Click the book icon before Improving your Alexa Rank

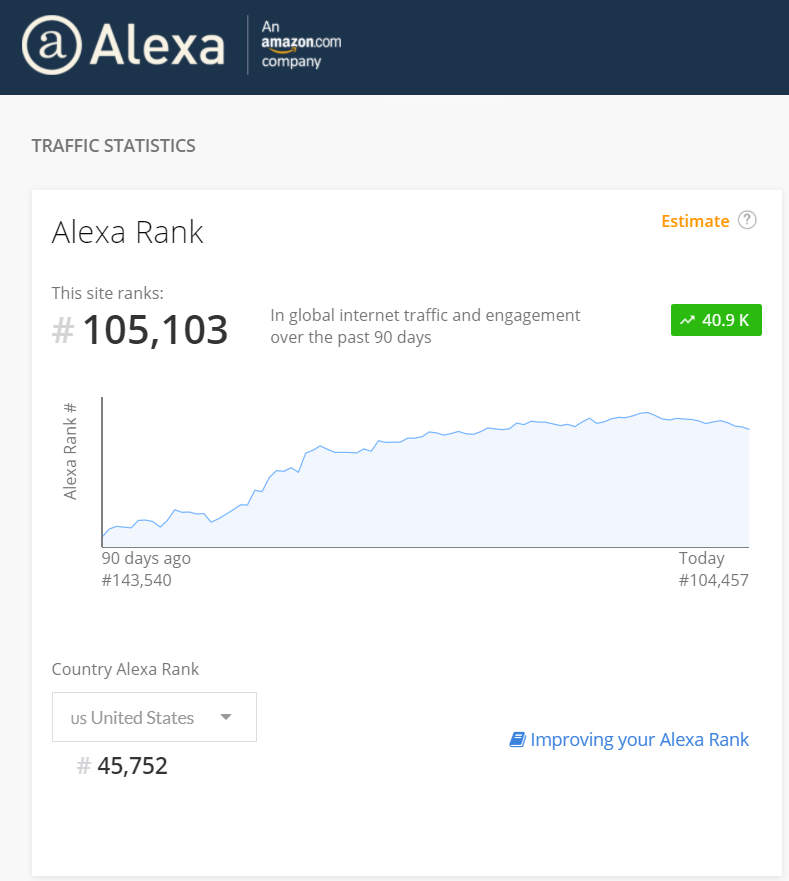[518, 739]
